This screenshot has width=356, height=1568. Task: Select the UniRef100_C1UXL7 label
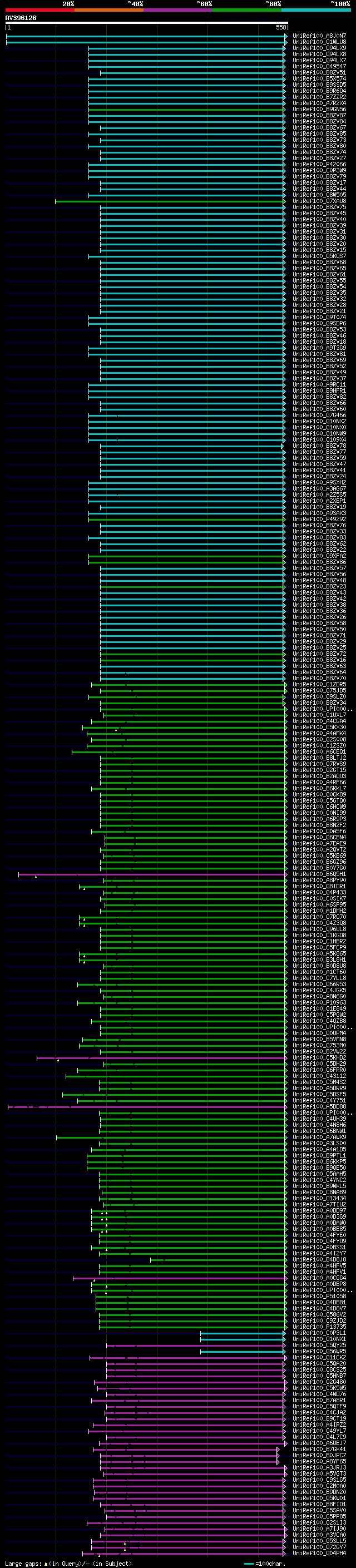pyautogui.click(x=319, y=715)
